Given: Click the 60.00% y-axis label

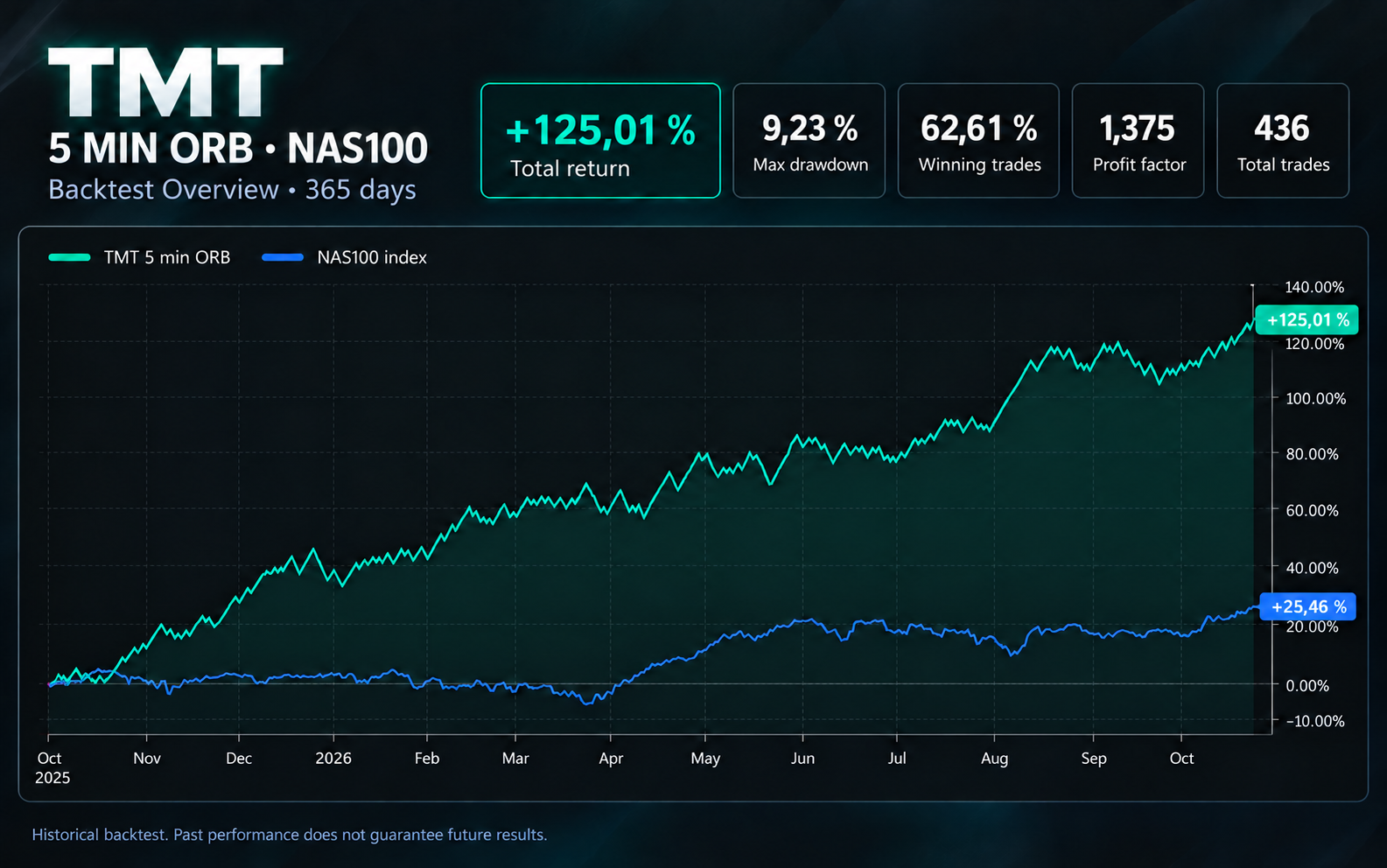Looking at the screenshot, I should click(1312, 510).
